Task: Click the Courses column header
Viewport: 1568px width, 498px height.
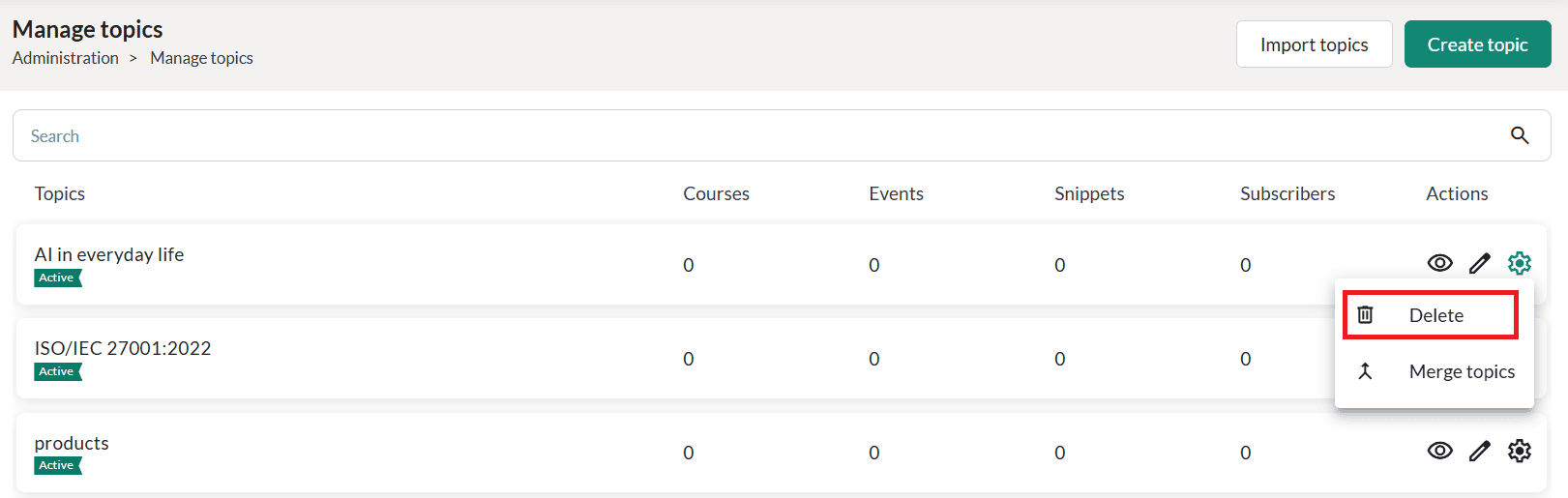Action: [x=717, y=193]
